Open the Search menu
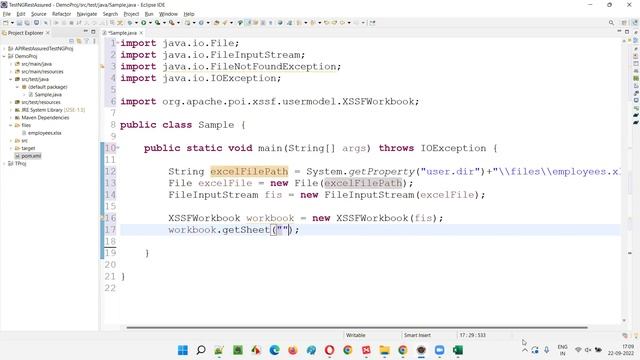Image resolution: width=640 pixels, height=360 pixels. (x=110, y=14)
